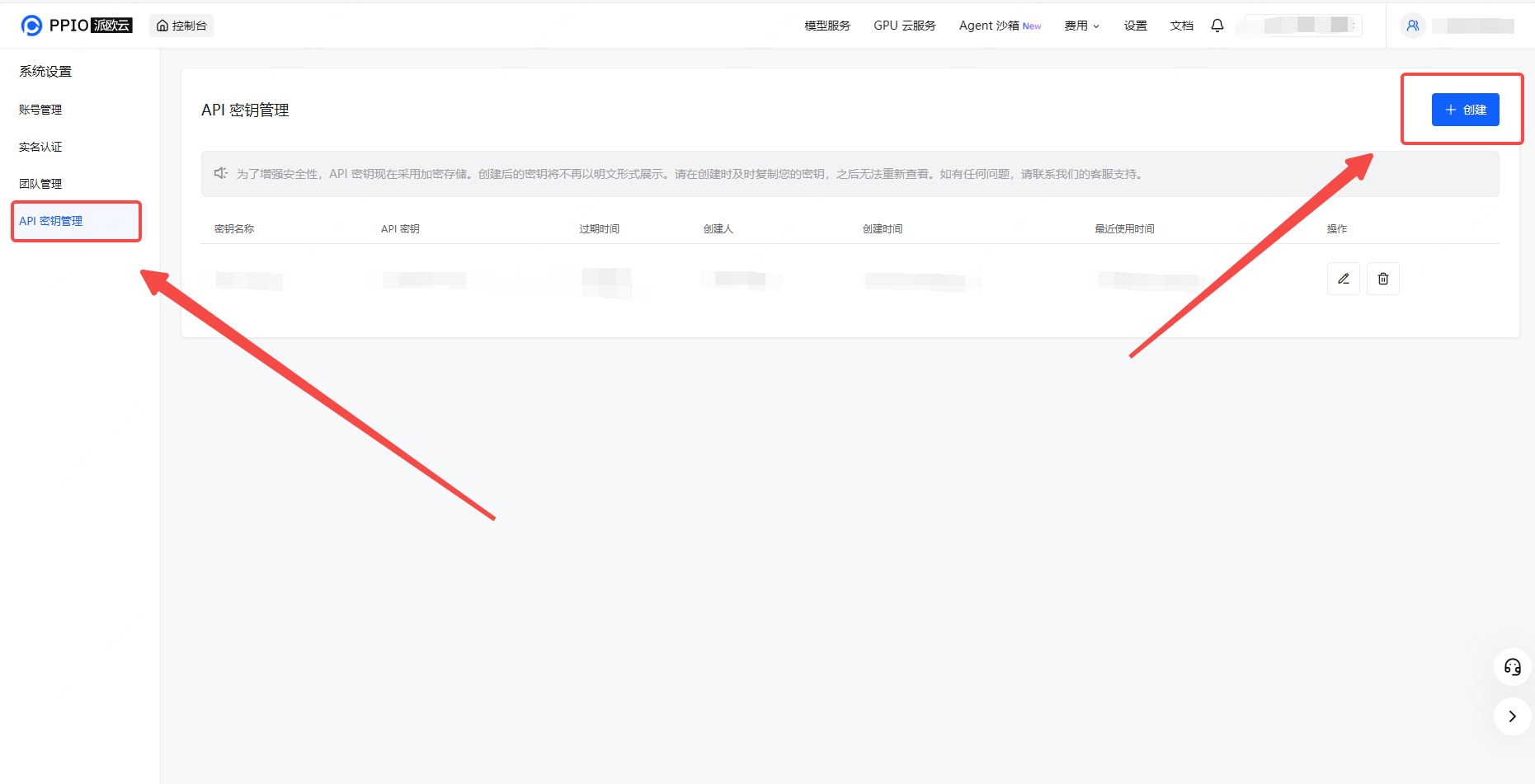Select API 密钥管理 in sidebar

[x=76, y=221]
